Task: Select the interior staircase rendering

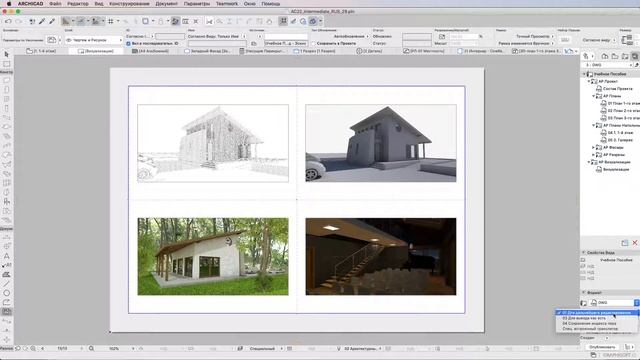Action: coord(381,256)
